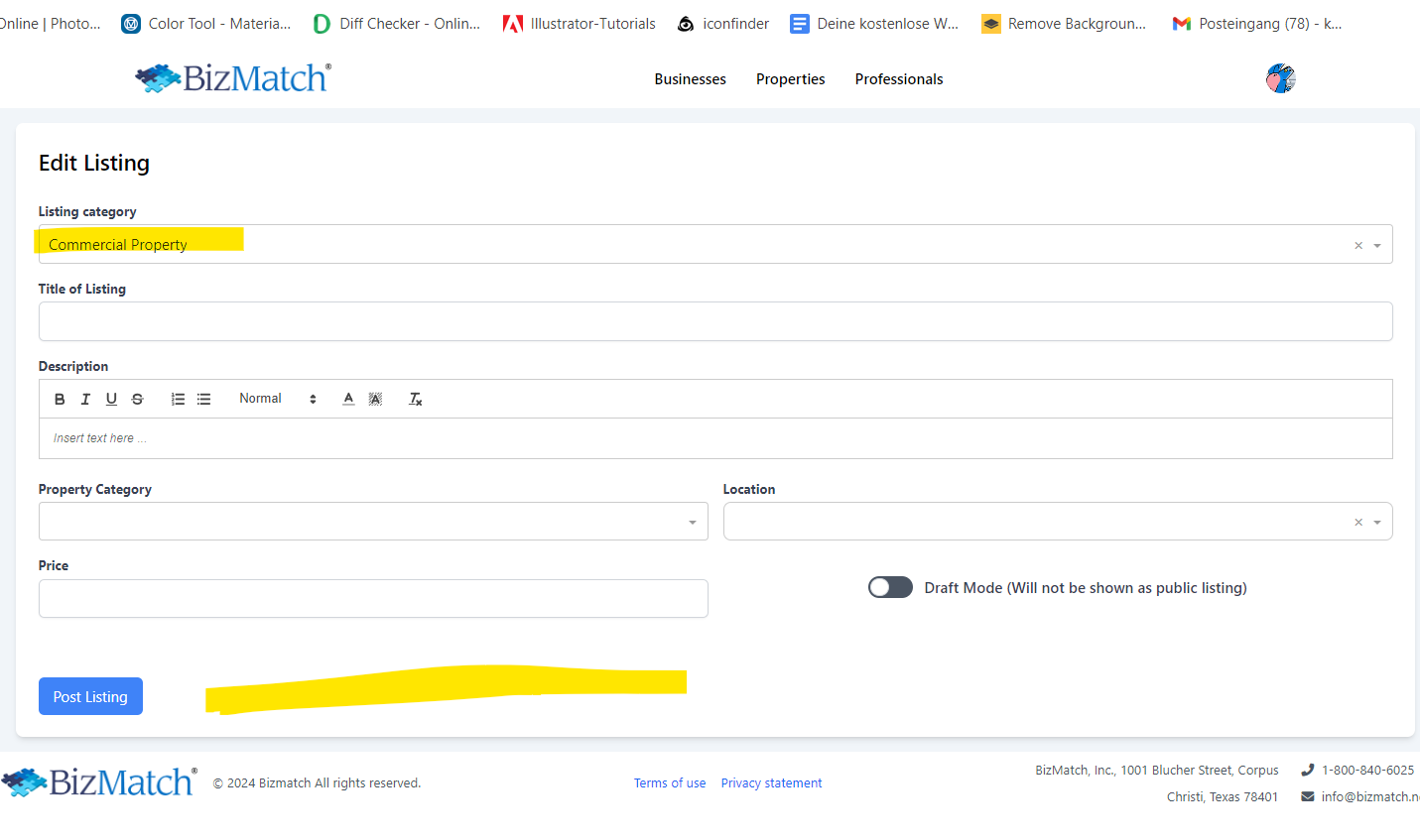Image resolution: width=1420 pixels, height=840 pixels.
Task: Click into the Title of Listing field
Action: [x=714, y=321]
